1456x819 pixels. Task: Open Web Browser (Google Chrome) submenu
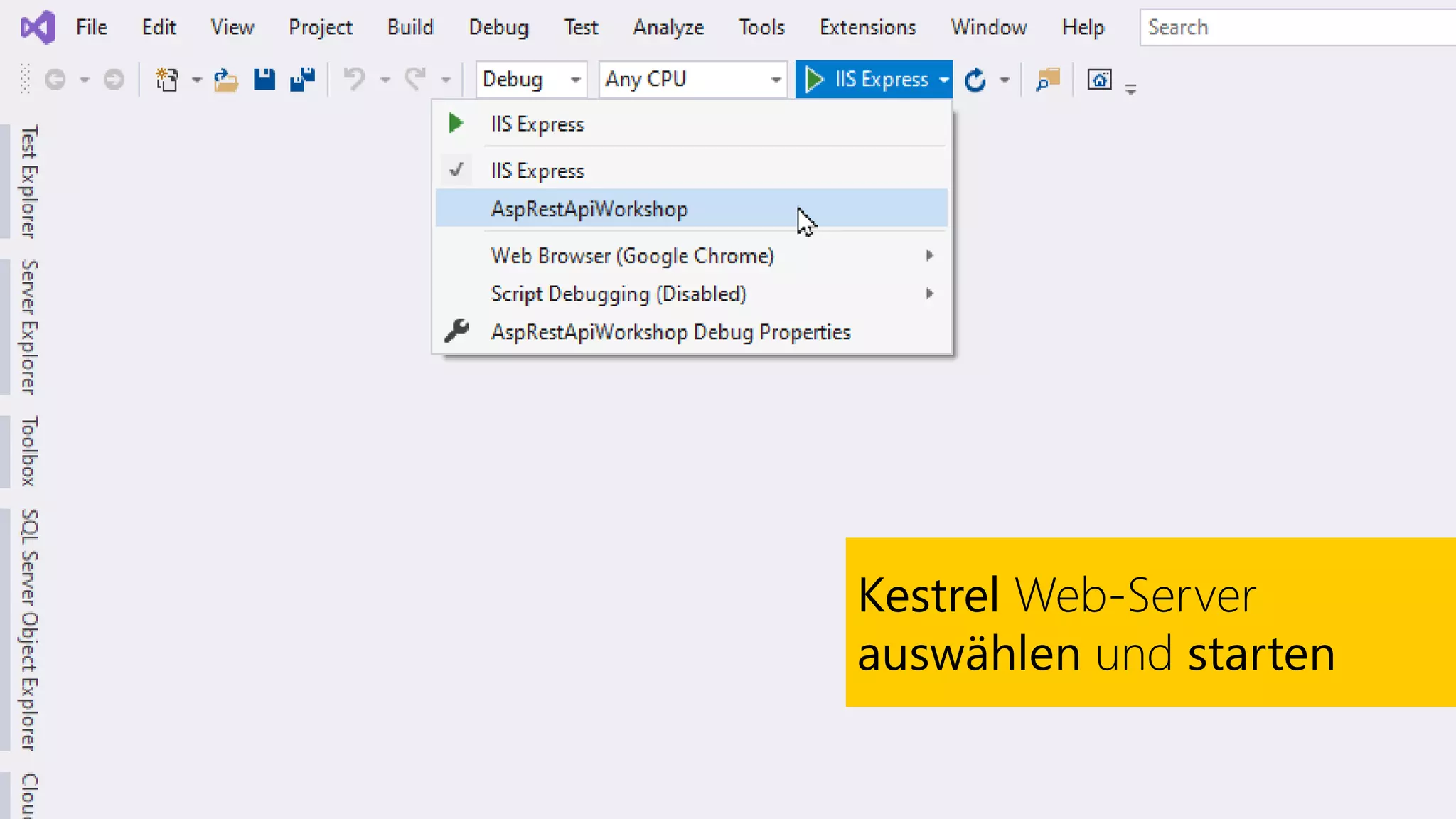691,255
